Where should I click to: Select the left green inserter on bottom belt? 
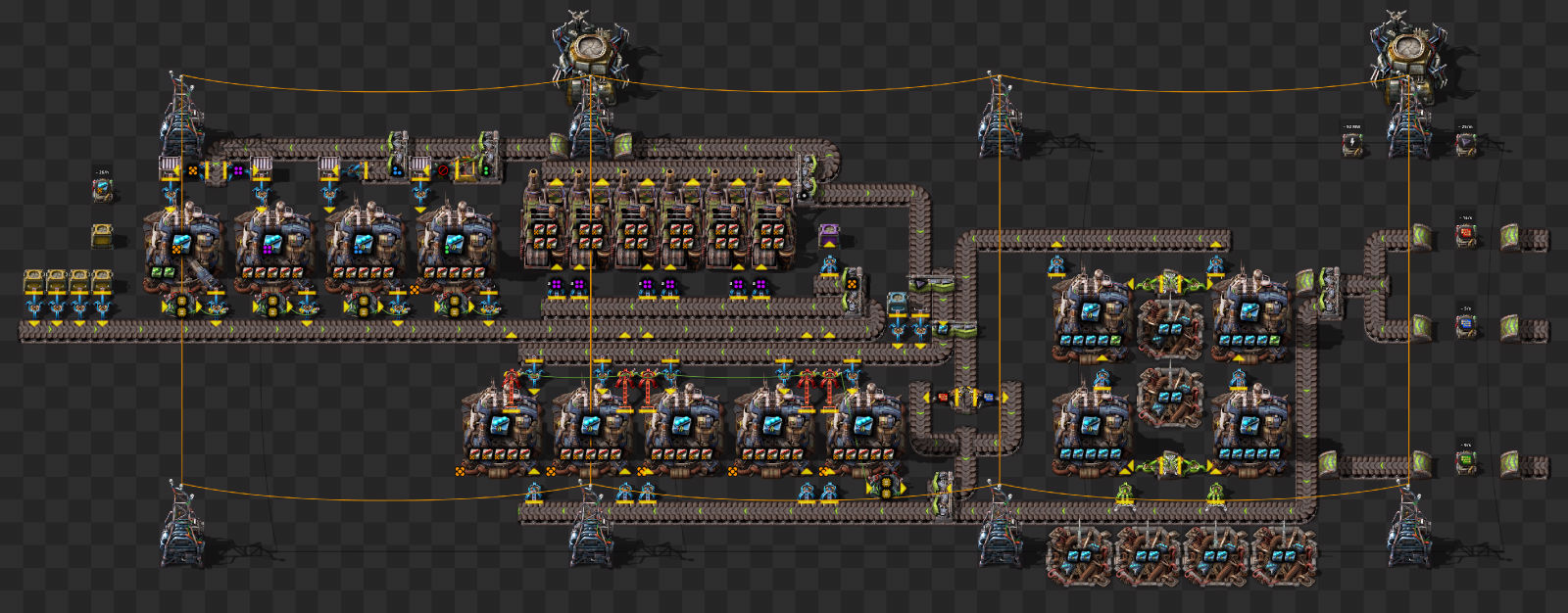click(x=1125, y=495)
